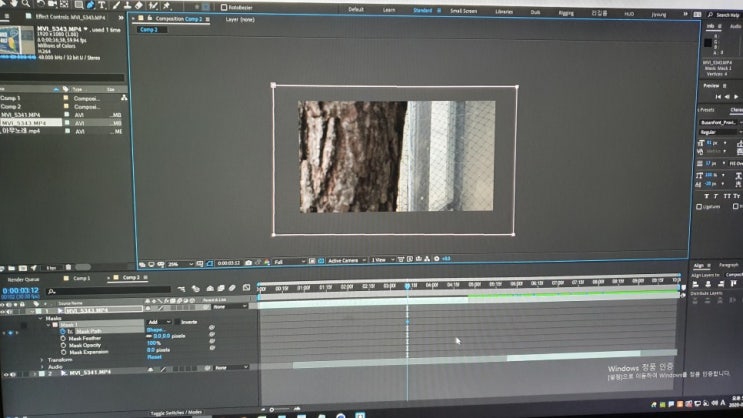
Task: Switch to Small Screen workspace
Action: click(x=463, y=10)
